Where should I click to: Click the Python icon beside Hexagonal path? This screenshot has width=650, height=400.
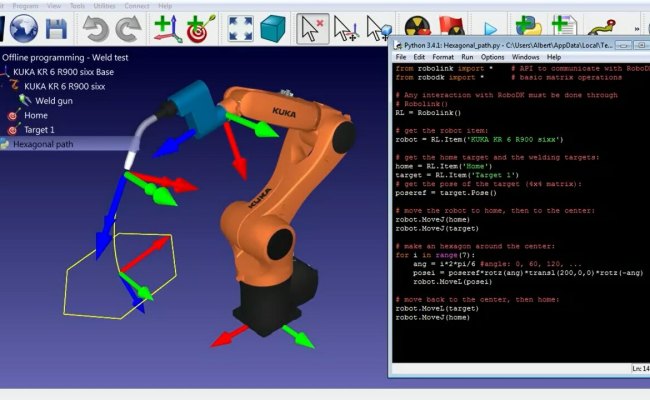point(5,144)
